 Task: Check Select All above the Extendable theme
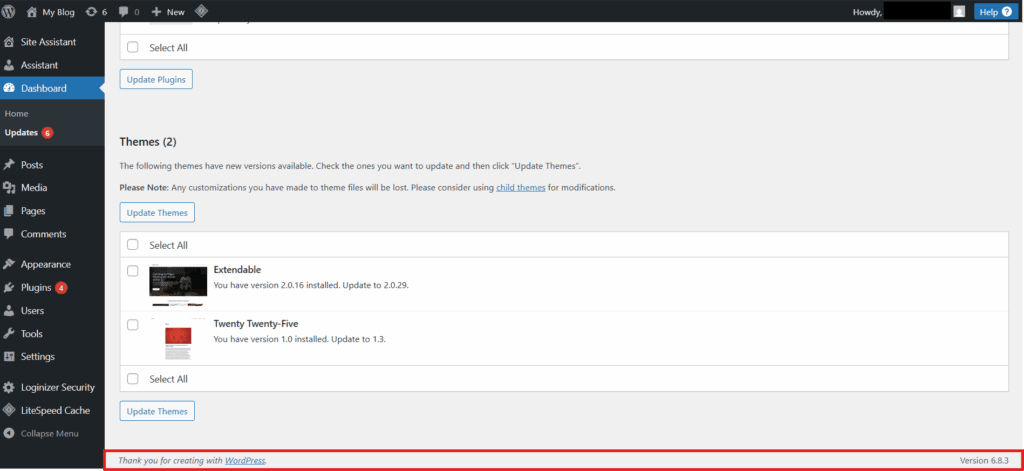point(133,245)
